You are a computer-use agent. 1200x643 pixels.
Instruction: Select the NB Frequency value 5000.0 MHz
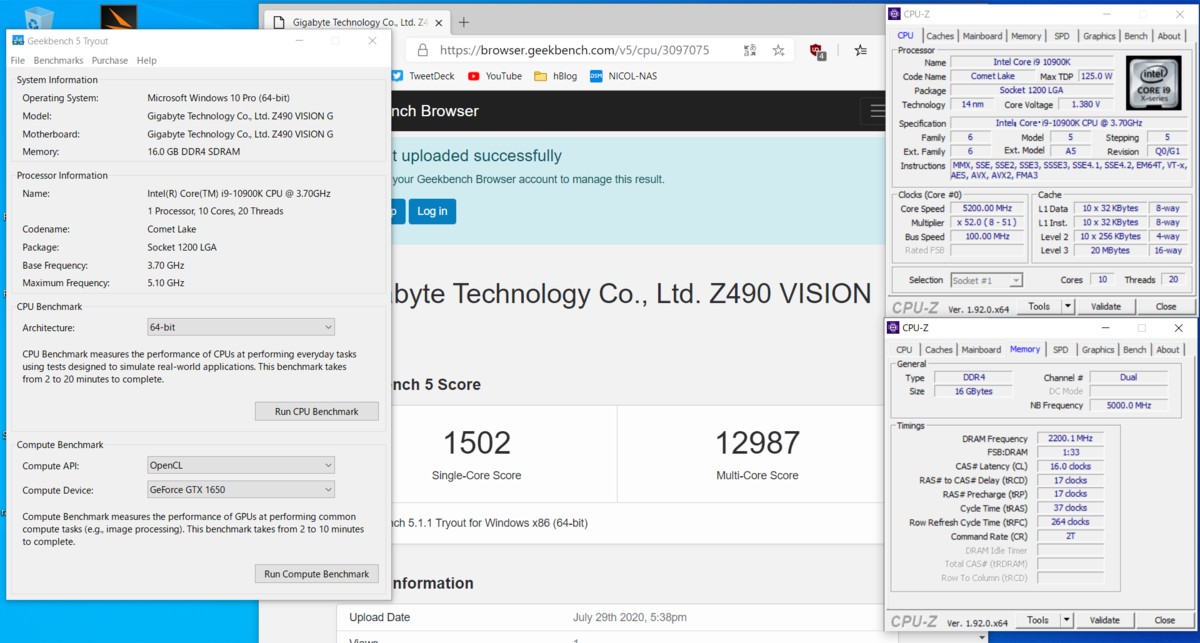click(x=1128, y=405)
